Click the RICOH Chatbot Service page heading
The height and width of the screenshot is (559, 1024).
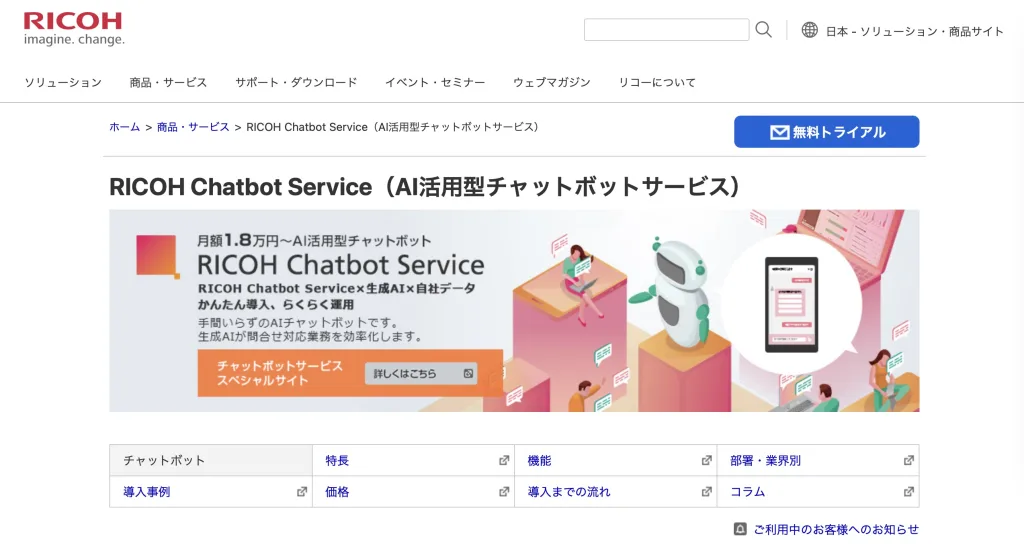(425, 187)
